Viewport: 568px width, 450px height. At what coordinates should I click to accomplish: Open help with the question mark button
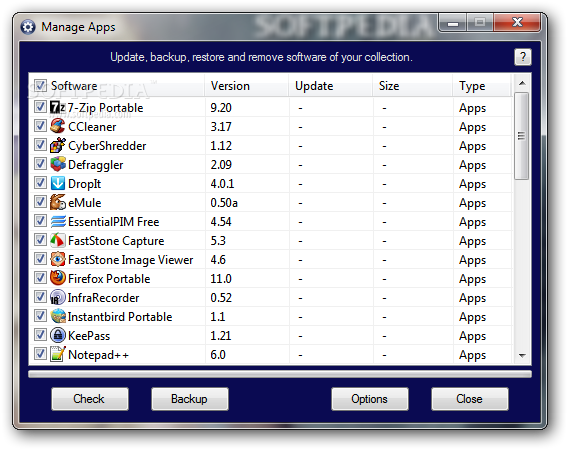[x=523, y=57]
